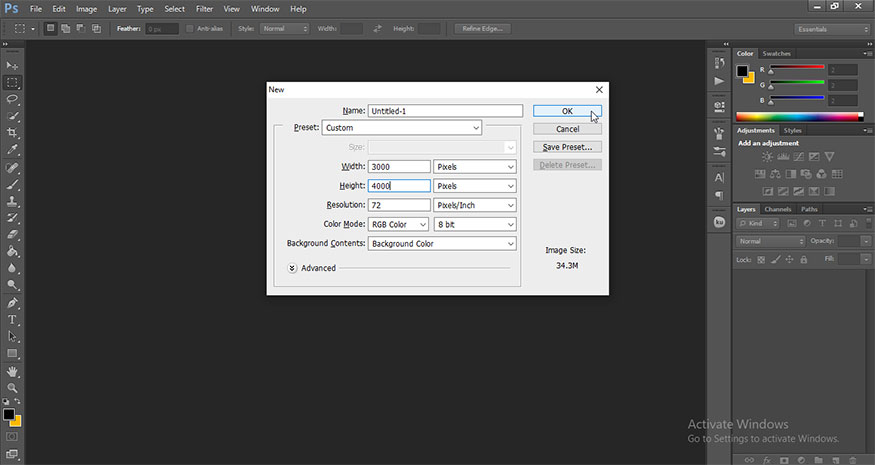
Task: Open the Essentials workspace dropdown
Action: (832, 29)
